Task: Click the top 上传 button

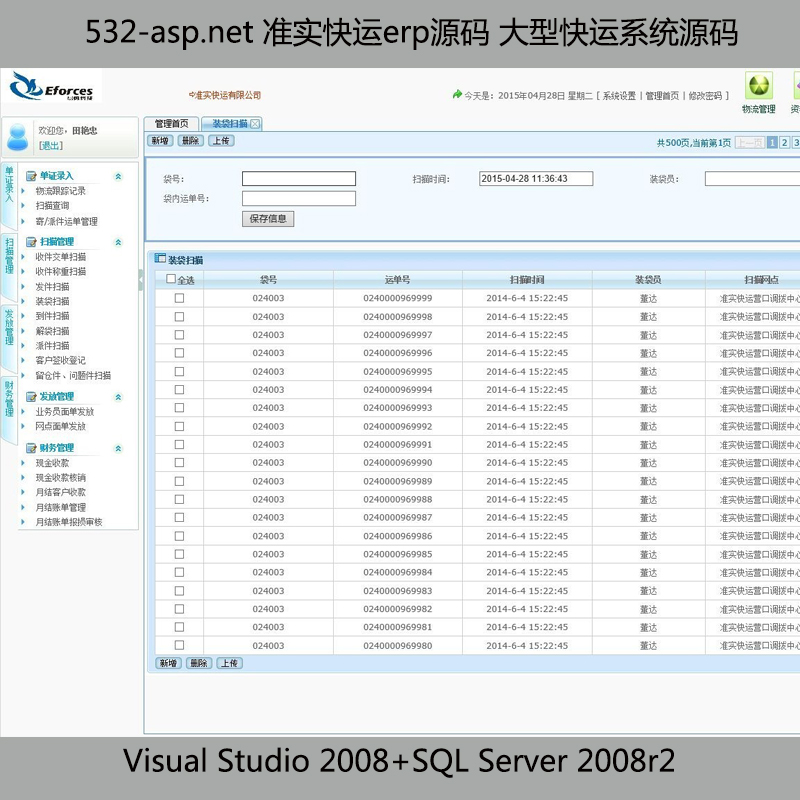Action: click(x=221, y=141)
